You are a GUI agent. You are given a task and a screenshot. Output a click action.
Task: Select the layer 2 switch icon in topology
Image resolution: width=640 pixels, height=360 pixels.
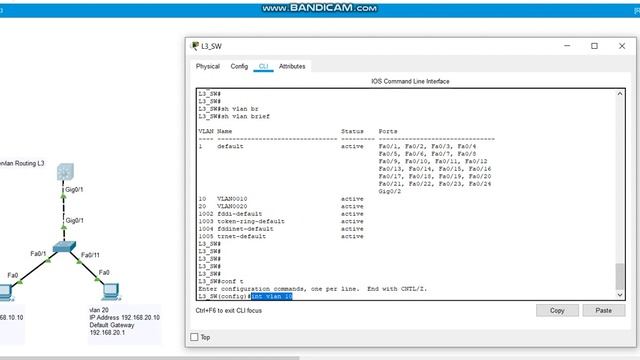click(x=64, y=246)
